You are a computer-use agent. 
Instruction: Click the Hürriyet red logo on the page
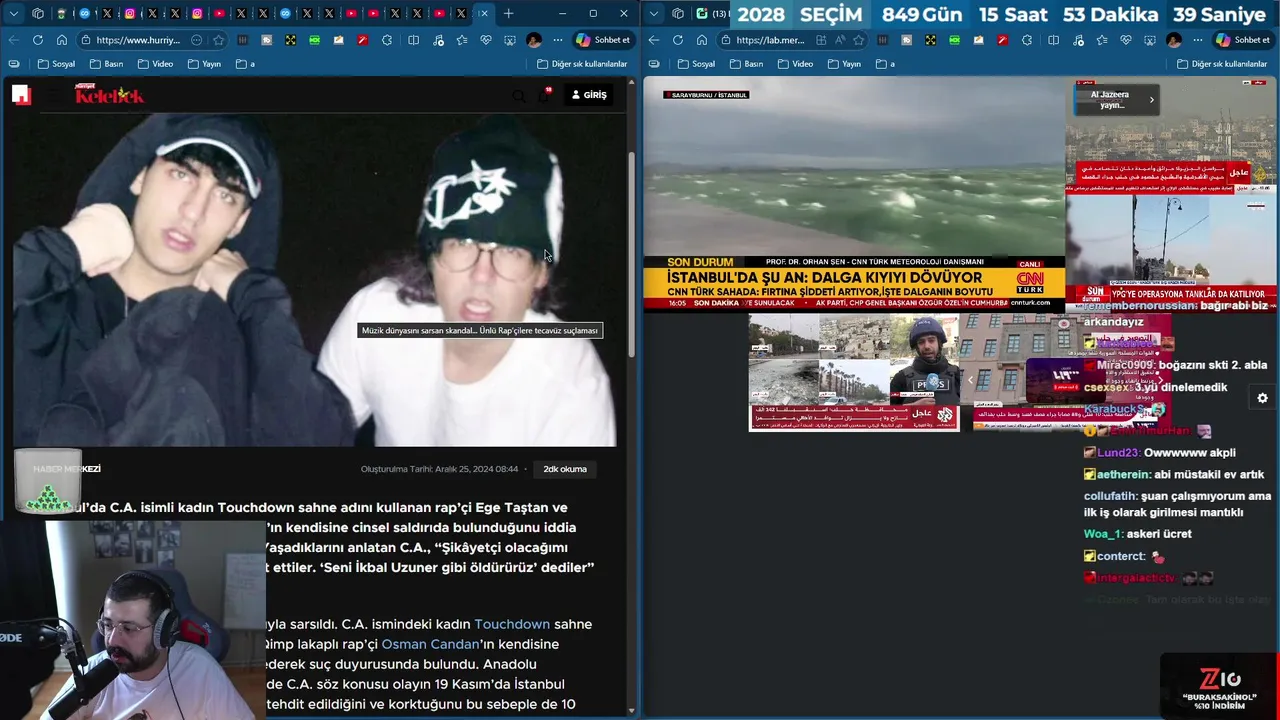[21, 95]
